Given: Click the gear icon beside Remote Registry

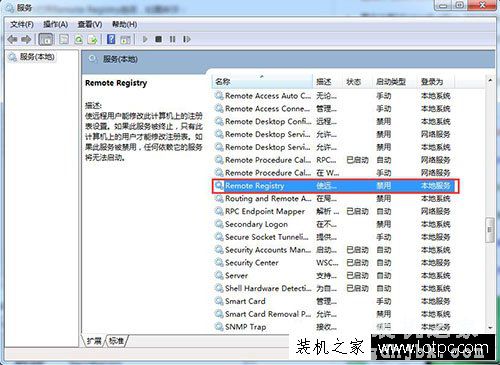Looking at the screenshot, I should coord(219,186).
